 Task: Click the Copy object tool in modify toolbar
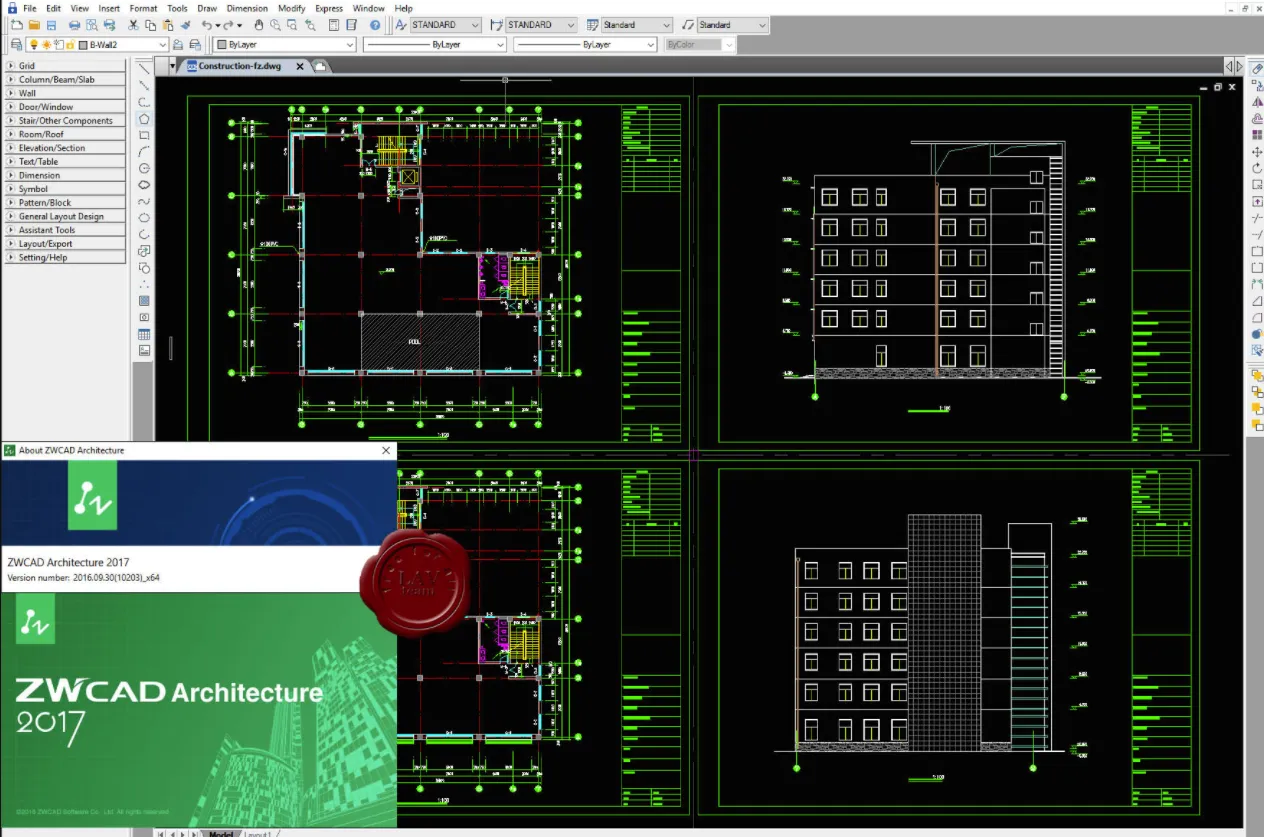[x=1257, y=85]
